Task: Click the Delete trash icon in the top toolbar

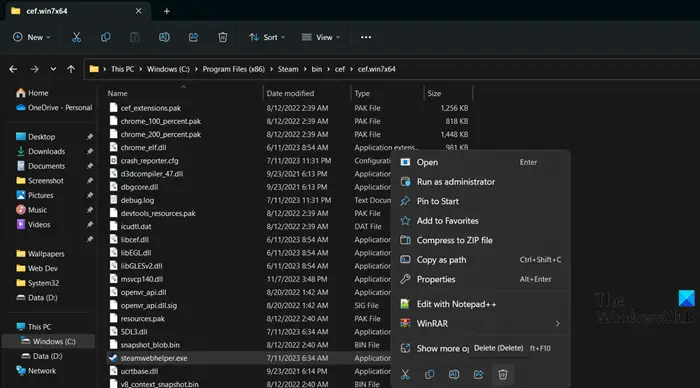Action: click(x=223, y=38)
